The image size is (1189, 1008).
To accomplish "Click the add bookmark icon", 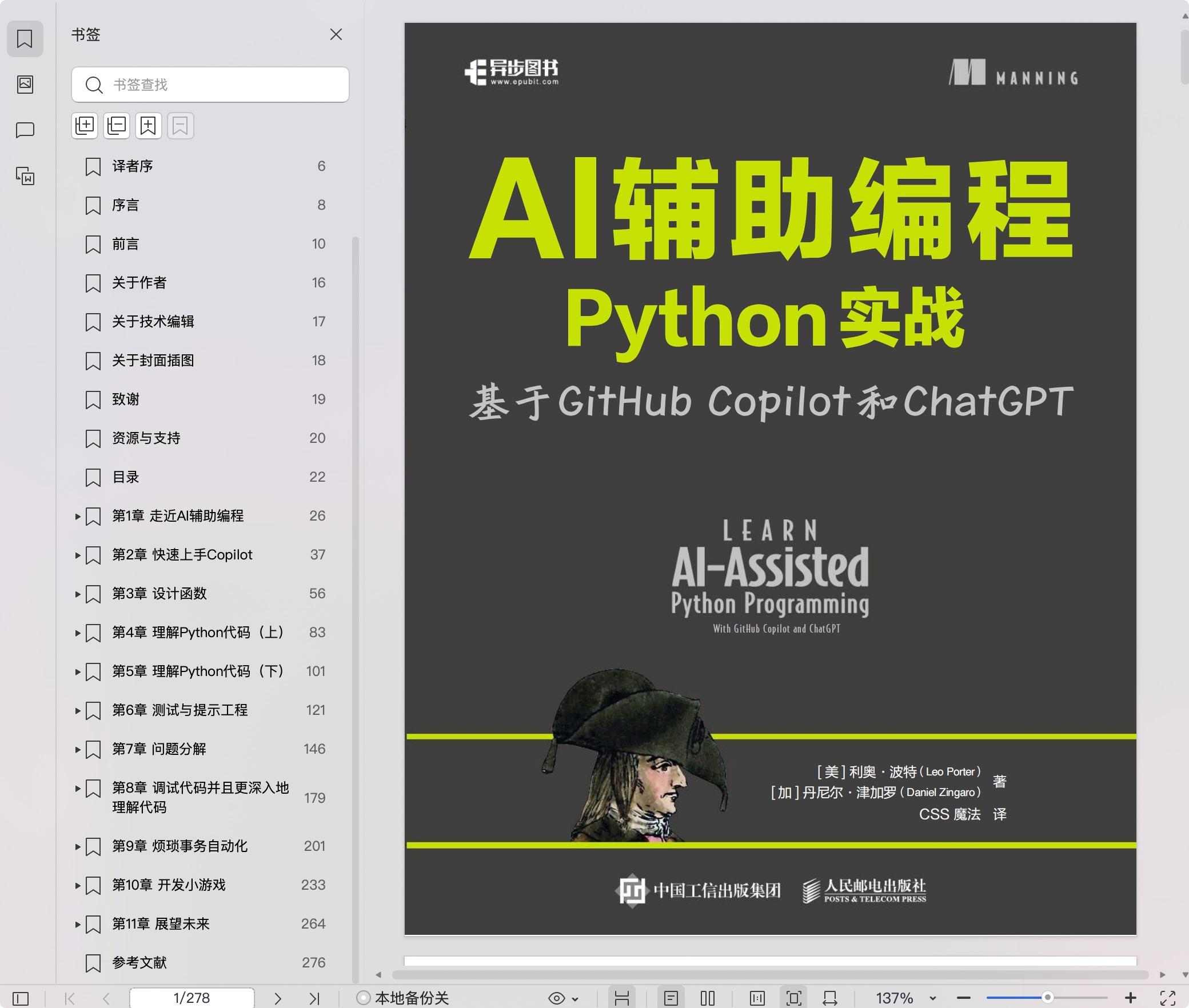I will [x=149, y=125].
